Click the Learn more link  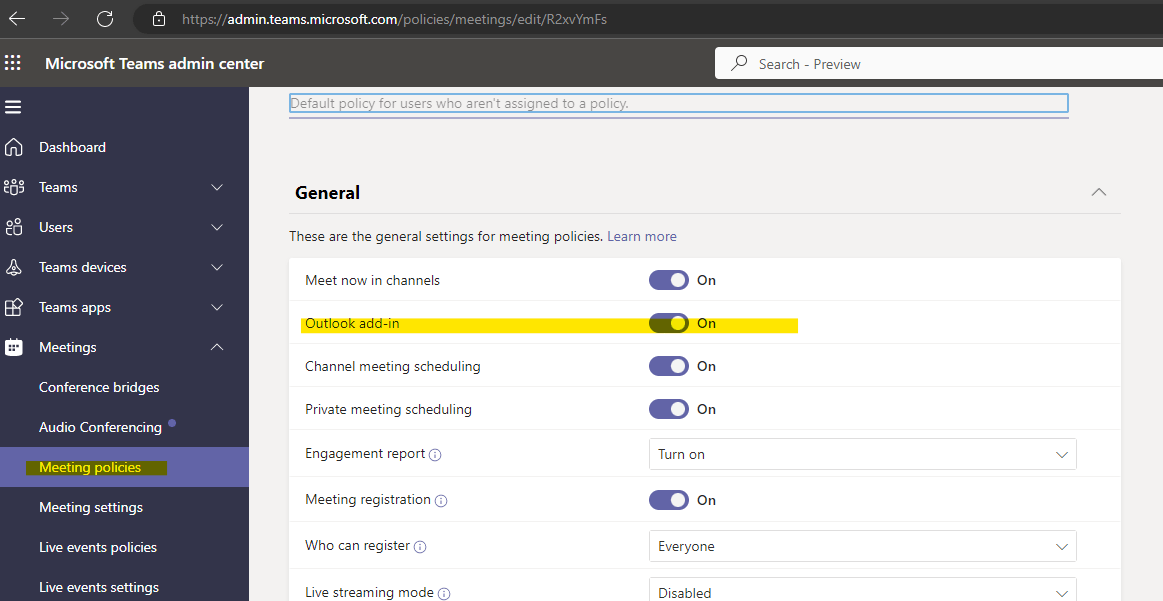point(641,236)
